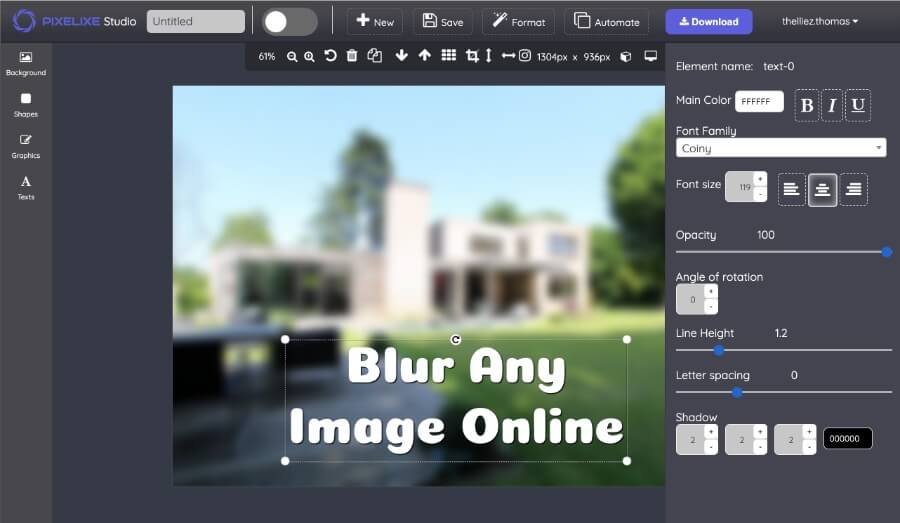Open the Shapes panel in sidebar
Viewport: 900px width, 523px height.
click(26, 104)
